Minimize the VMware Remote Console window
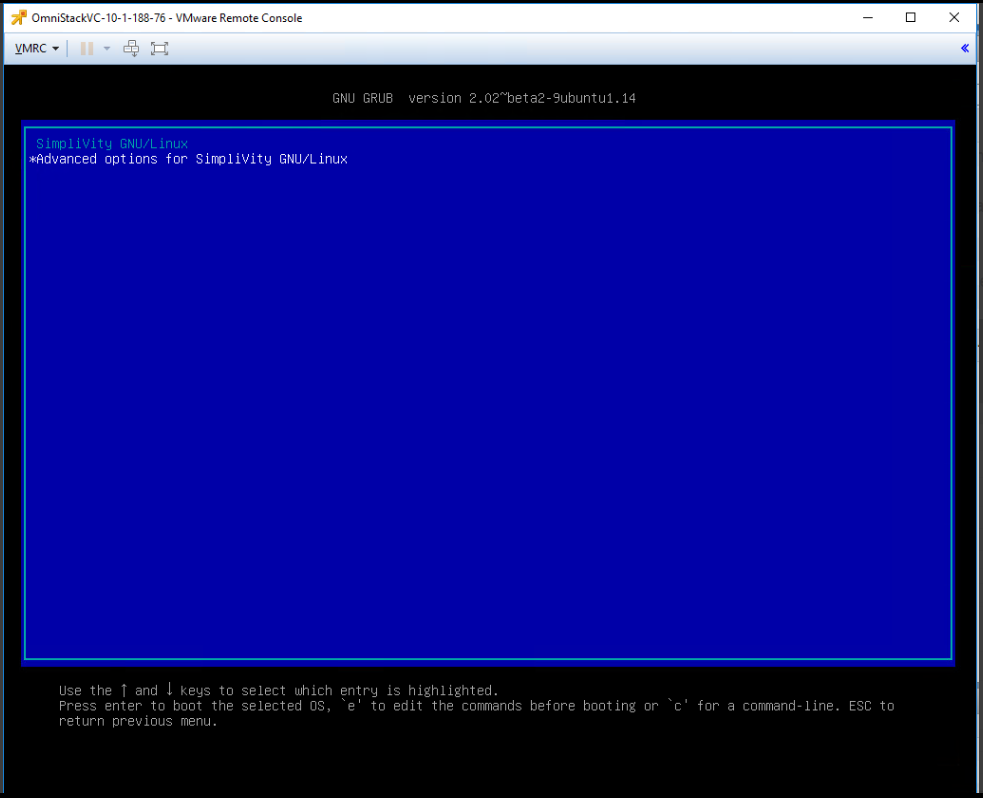 click(x=868, y=18)
